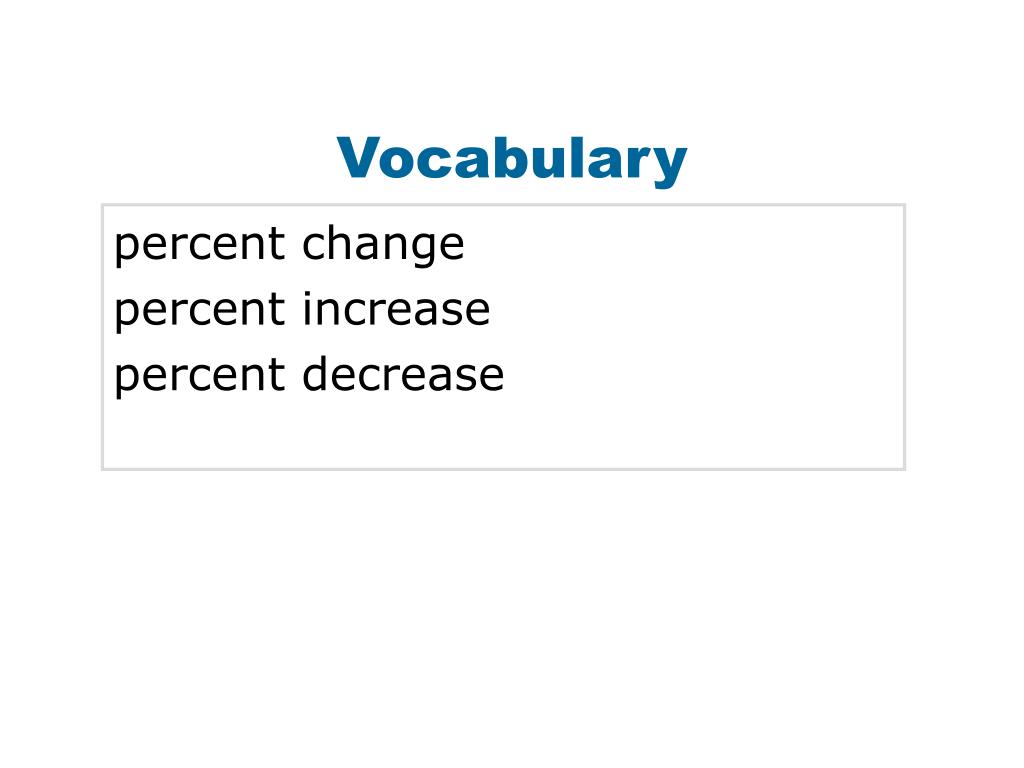Click the empty area right of percent change
This screenshot has height=768, width=1024.
684,246
